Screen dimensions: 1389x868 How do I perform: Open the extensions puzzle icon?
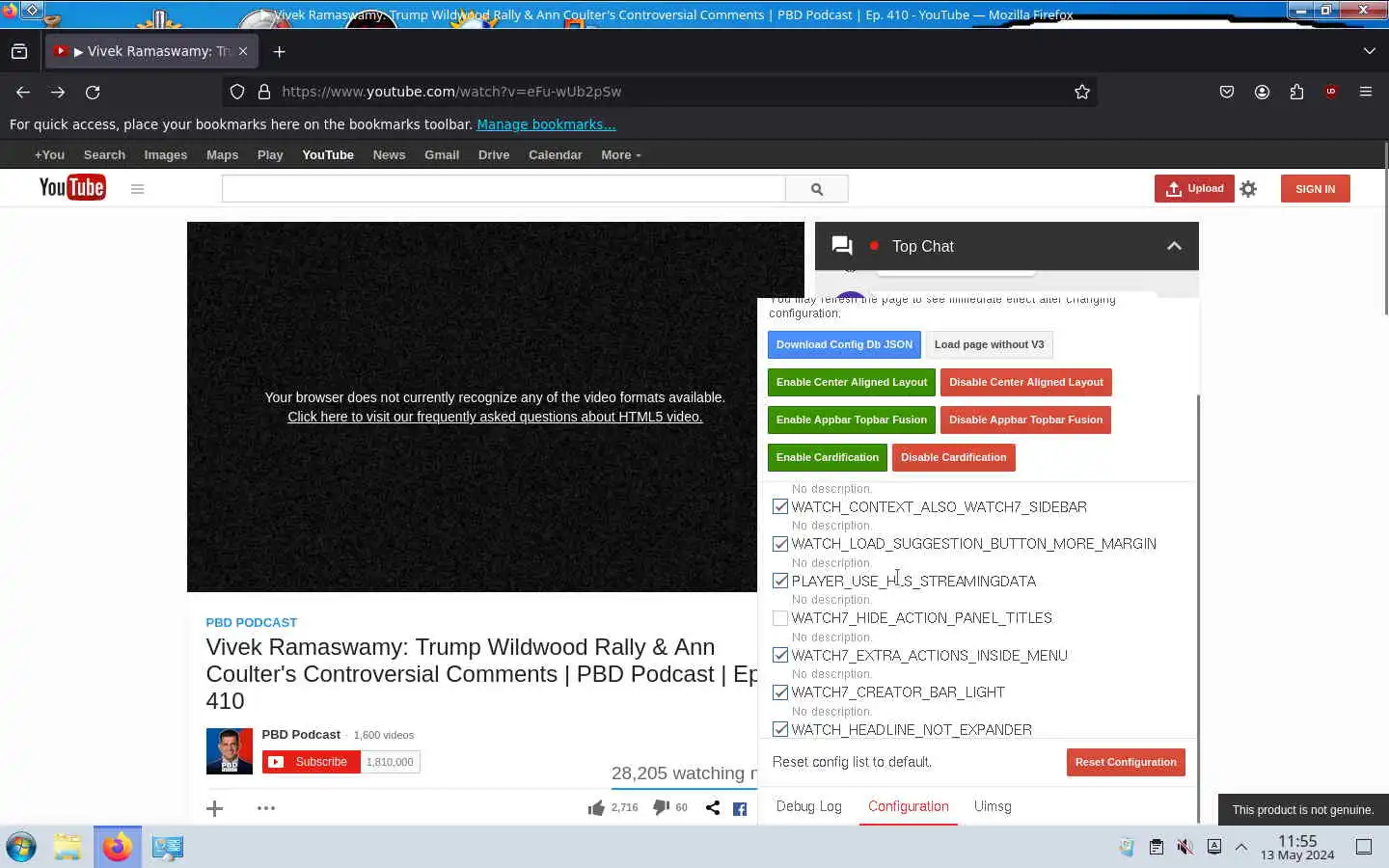point(1296,92)
